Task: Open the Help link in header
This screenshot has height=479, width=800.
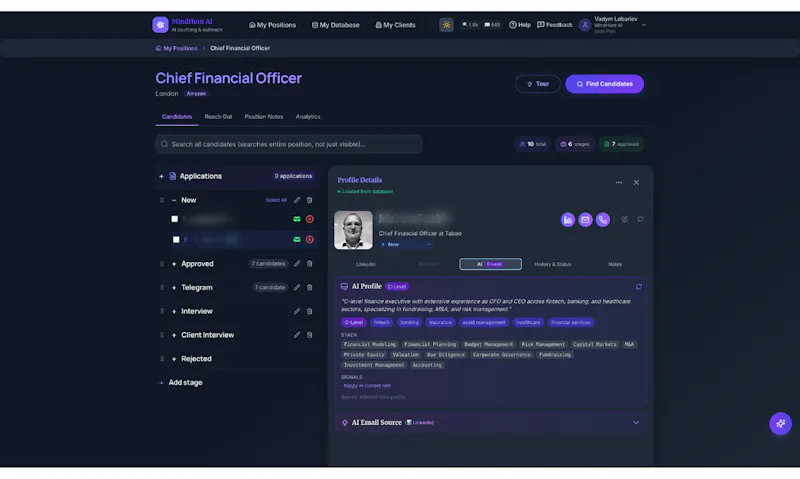Action: [520, 24]
